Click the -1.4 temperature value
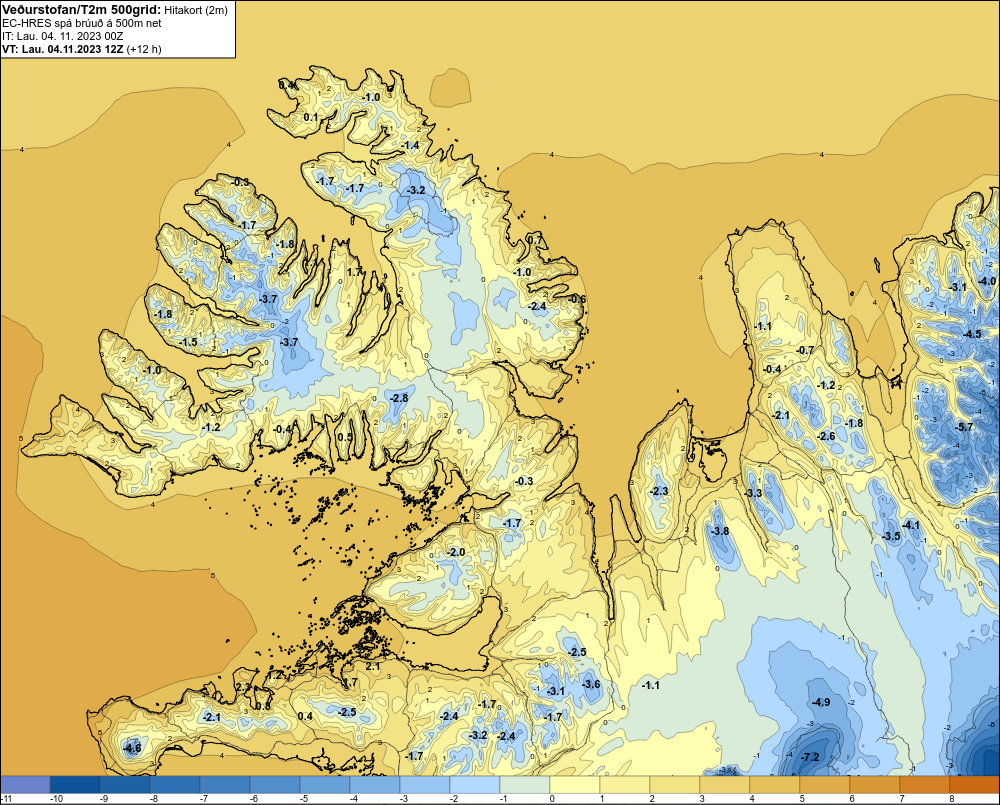This screenshot has height=805, width=1000. coord(411,145)
